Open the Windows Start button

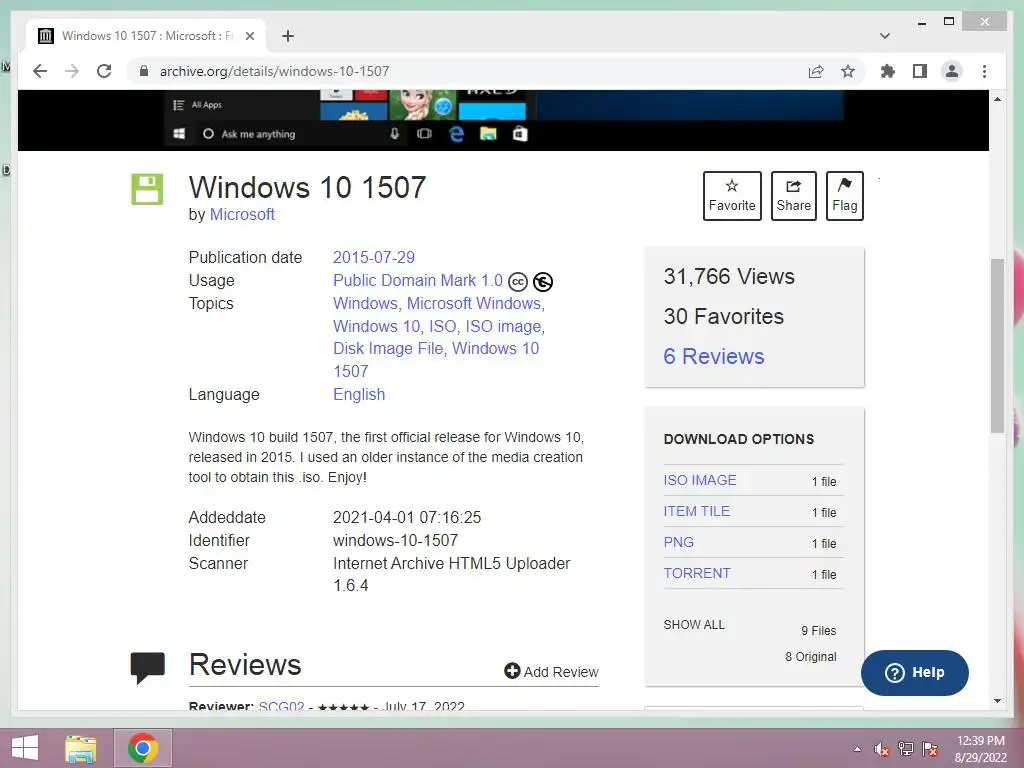[x=25, y=748]
